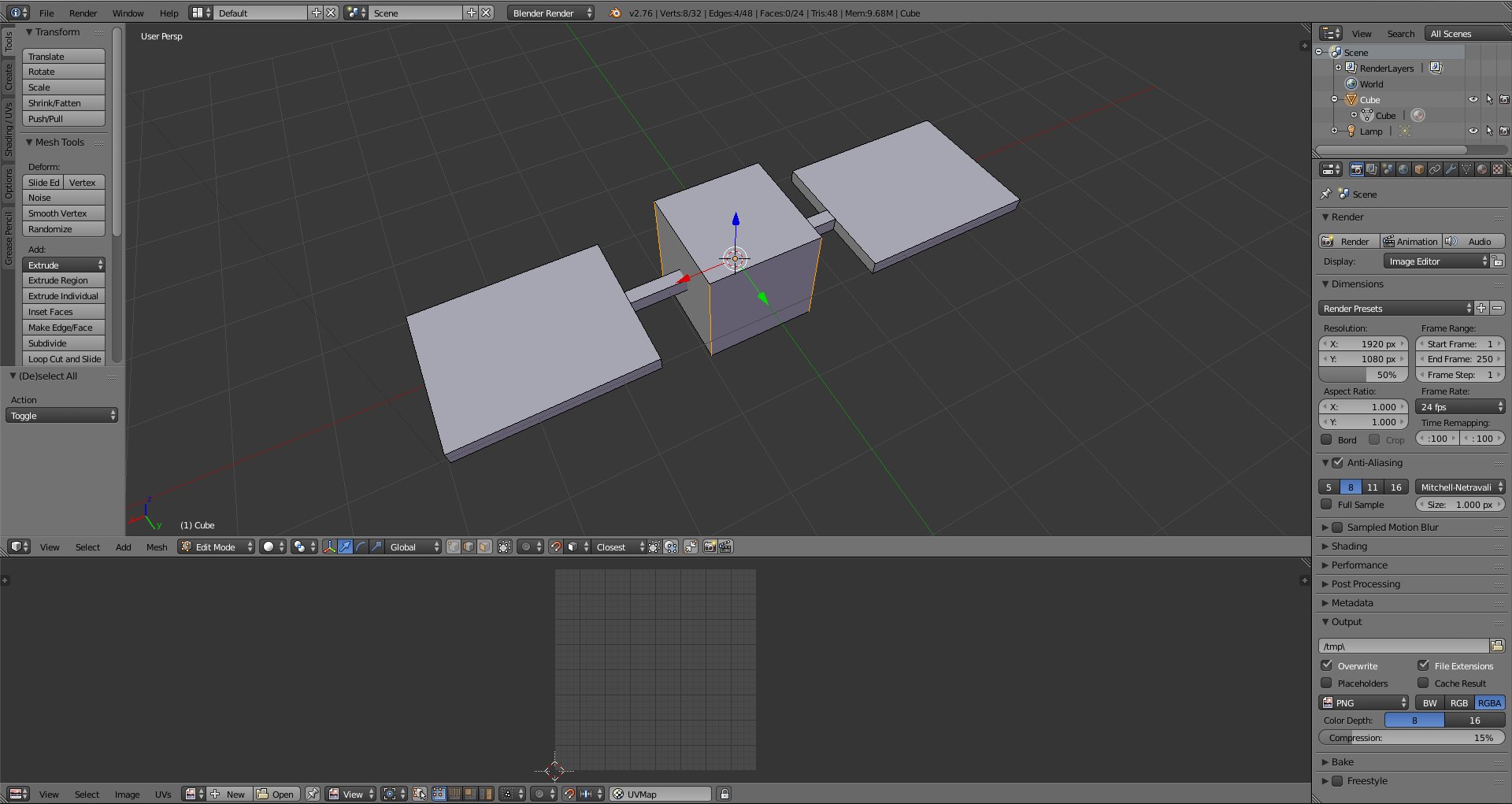Adjust the 50% resolution percentage slider

[1364, 374]
